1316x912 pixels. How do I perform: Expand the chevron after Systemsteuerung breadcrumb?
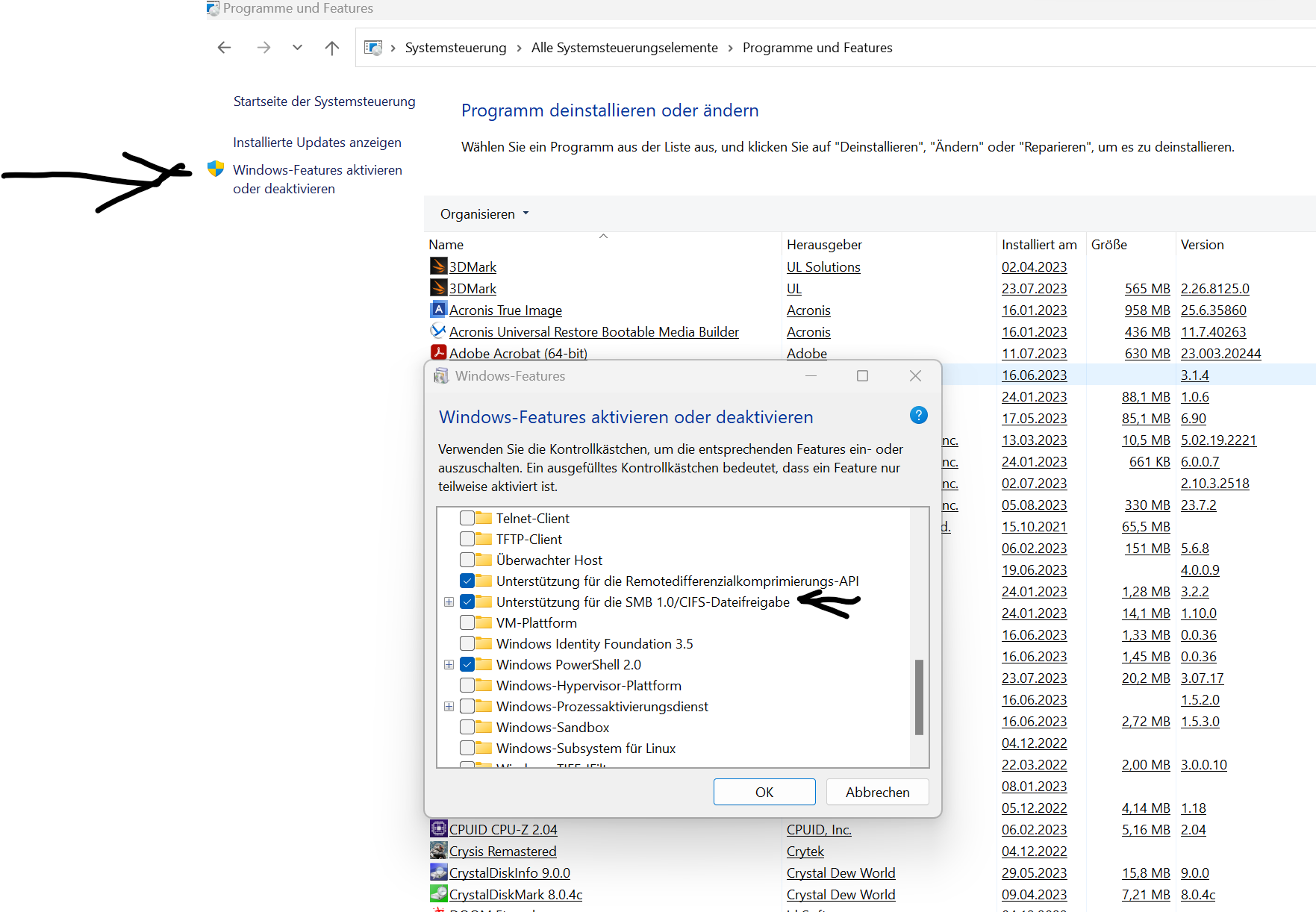coord(519,48)
